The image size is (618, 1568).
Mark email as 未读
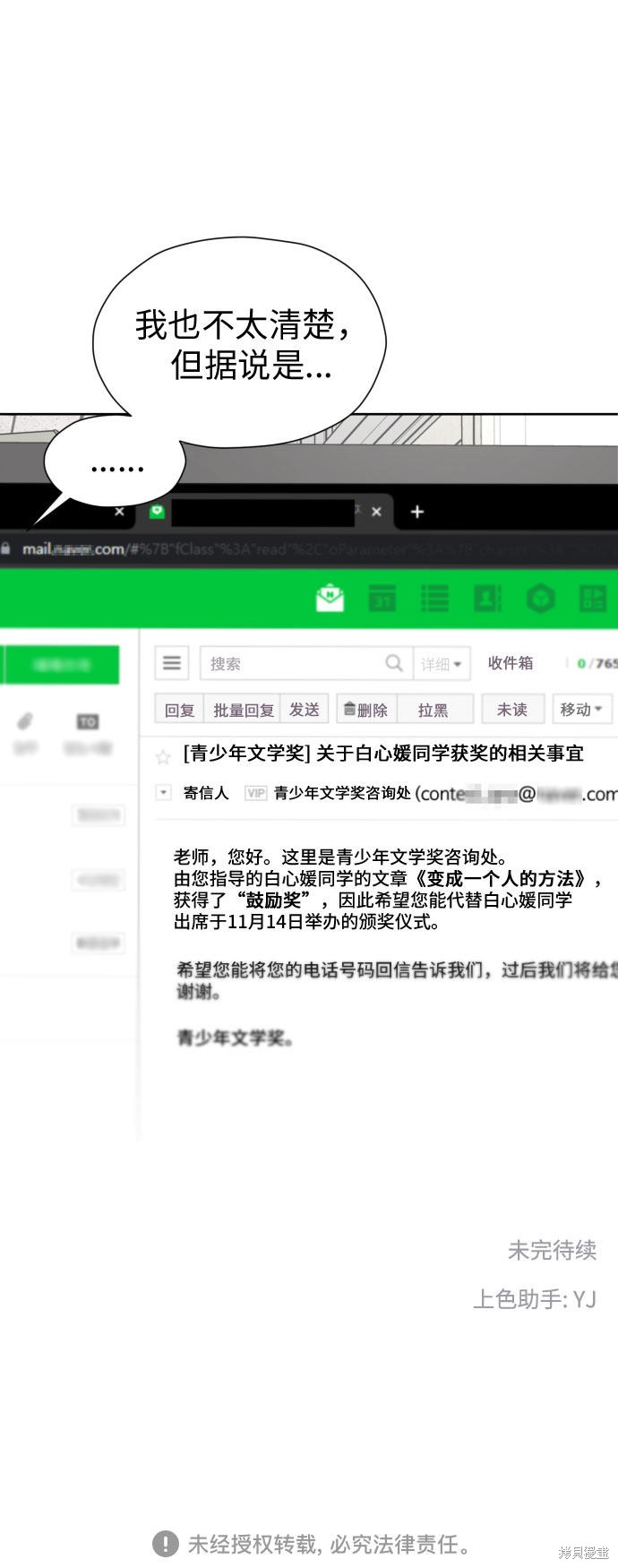[512, 709]
